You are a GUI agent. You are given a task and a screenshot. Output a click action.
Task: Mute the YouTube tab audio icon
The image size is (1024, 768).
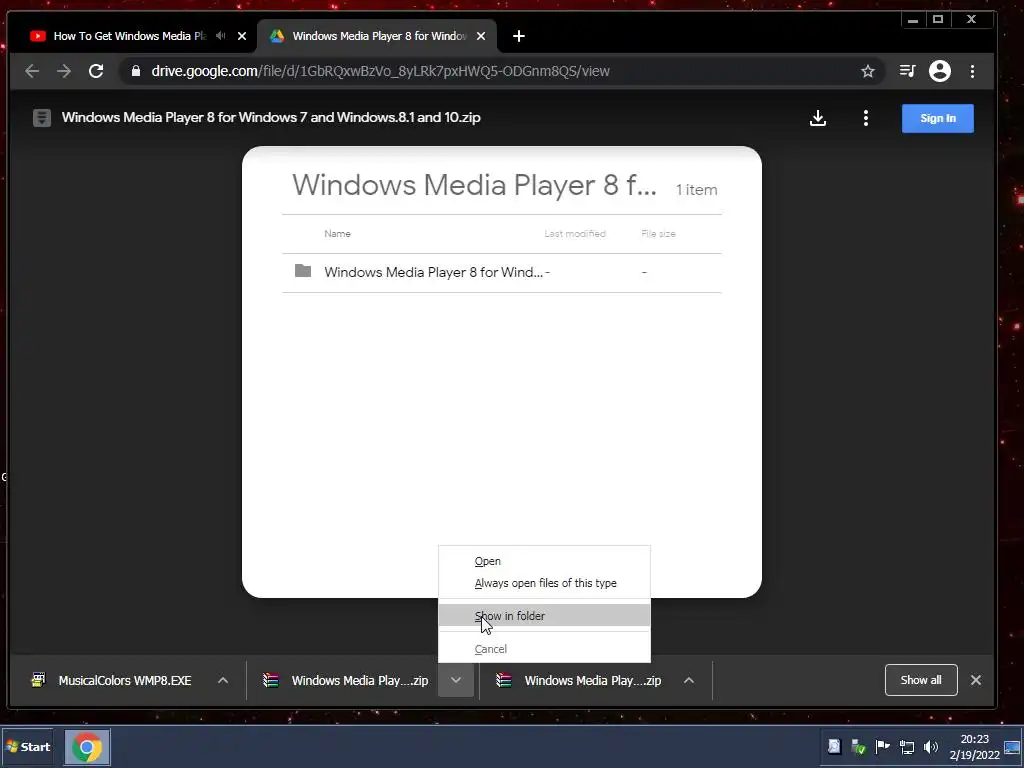click(x=221, y=36)
